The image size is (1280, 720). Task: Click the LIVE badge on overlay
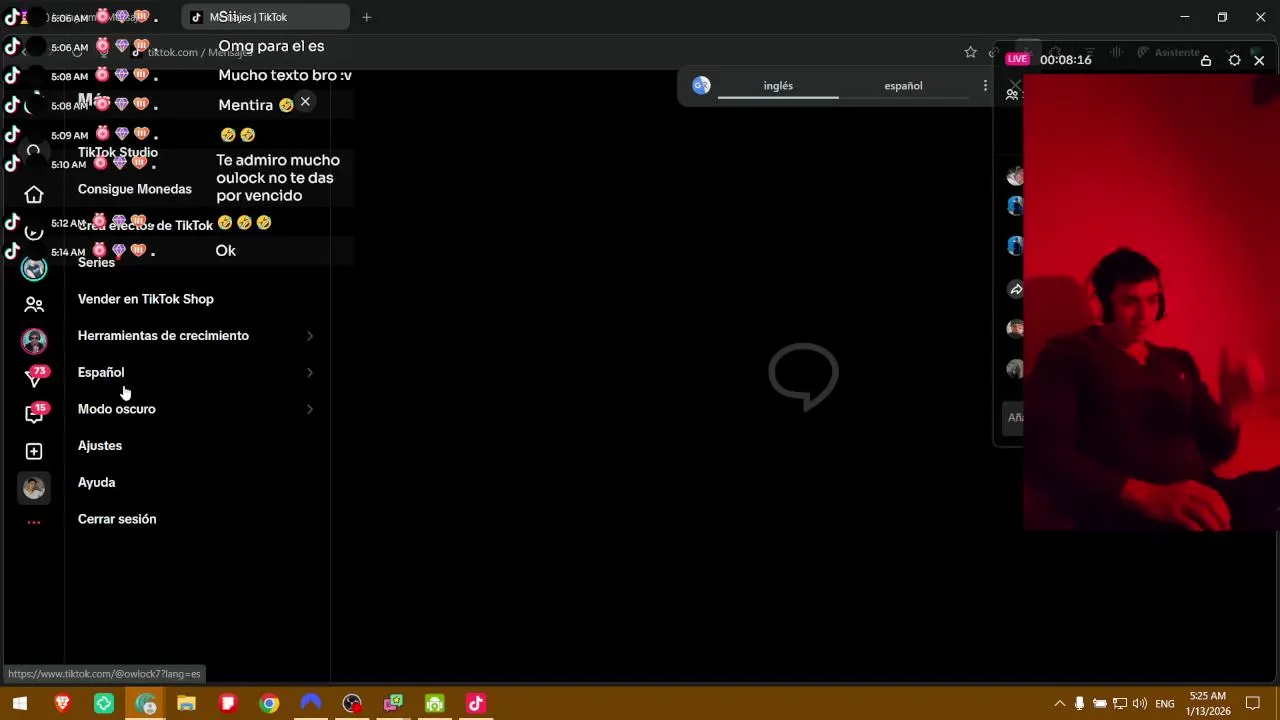(1018, 59)
